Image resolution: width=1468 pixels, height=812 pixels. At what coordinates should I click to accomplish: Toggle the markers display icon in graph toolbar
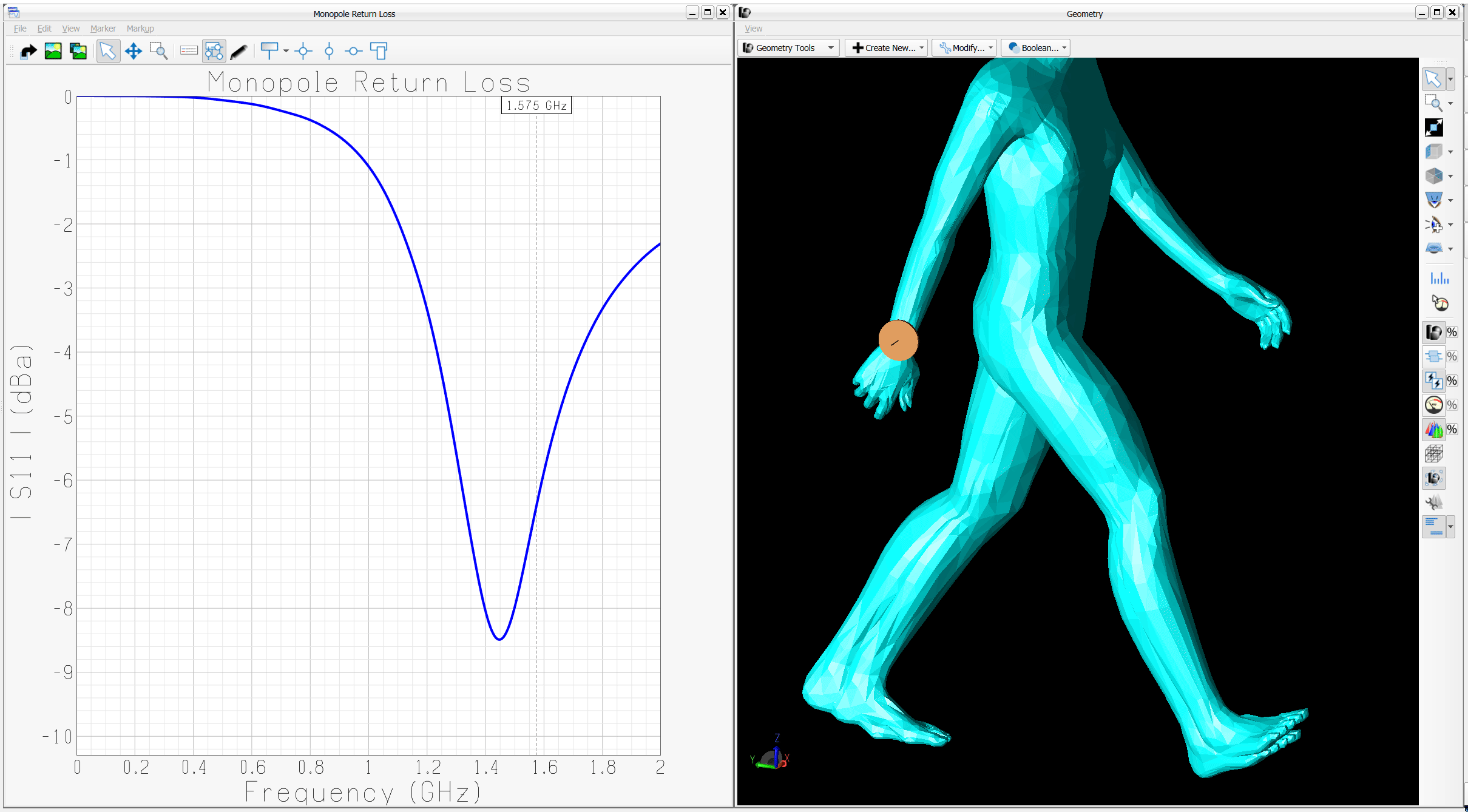[214, 52]
